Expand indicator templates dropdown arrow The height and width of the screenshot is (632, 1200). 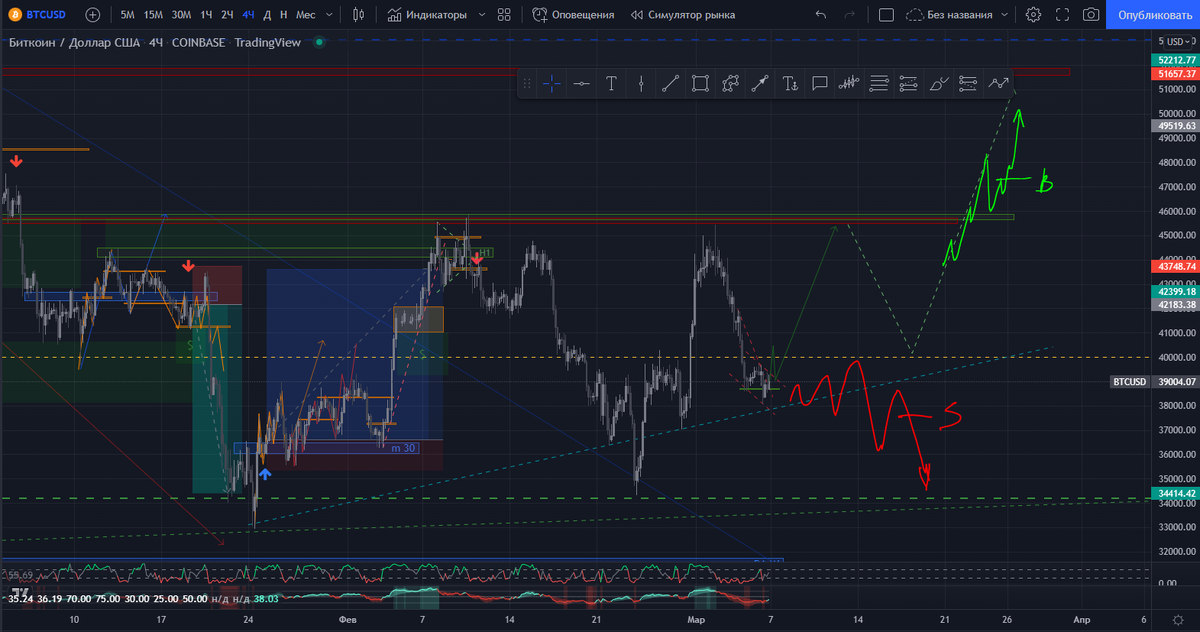[482, 15]
